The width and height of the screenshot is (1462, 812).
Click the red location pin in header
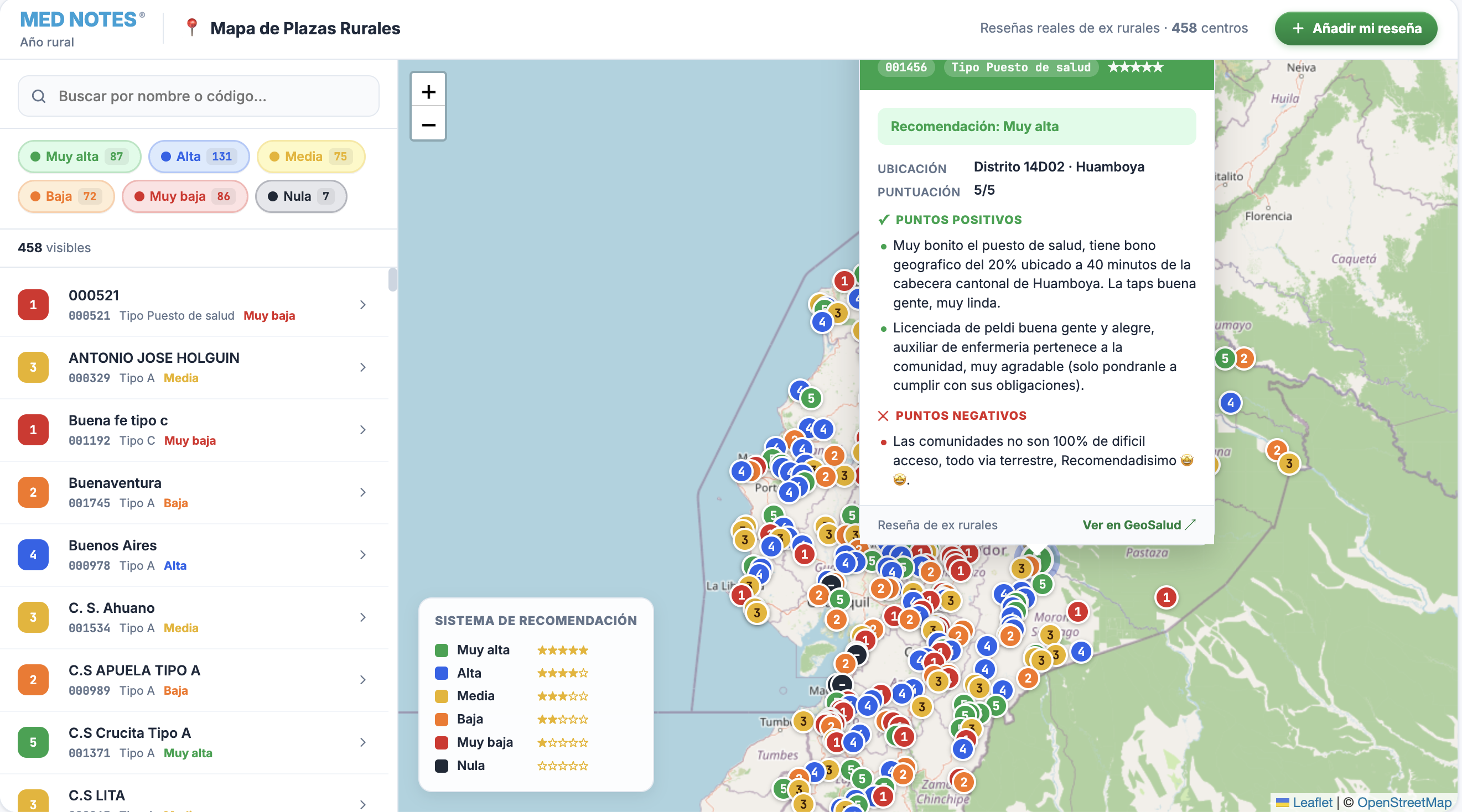pos(192,27)
